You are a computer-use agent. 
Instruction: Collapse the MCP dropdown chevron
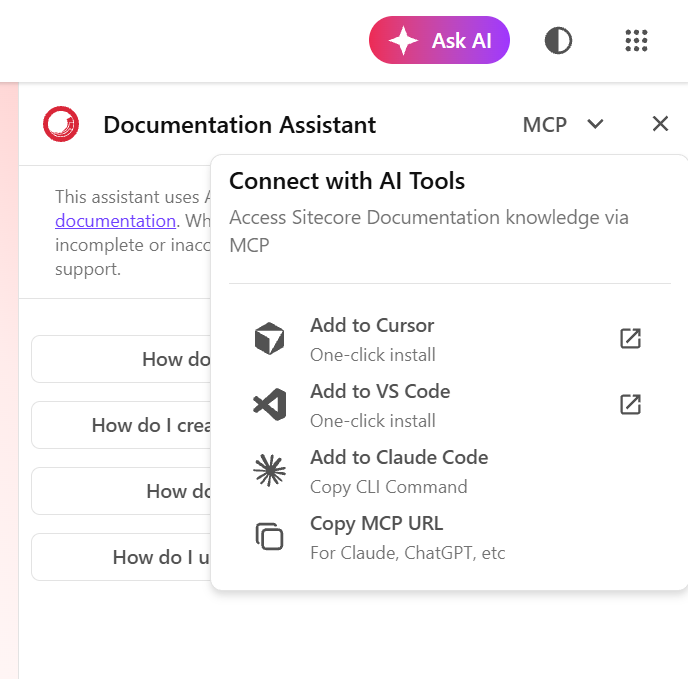[x=595, y=124]
